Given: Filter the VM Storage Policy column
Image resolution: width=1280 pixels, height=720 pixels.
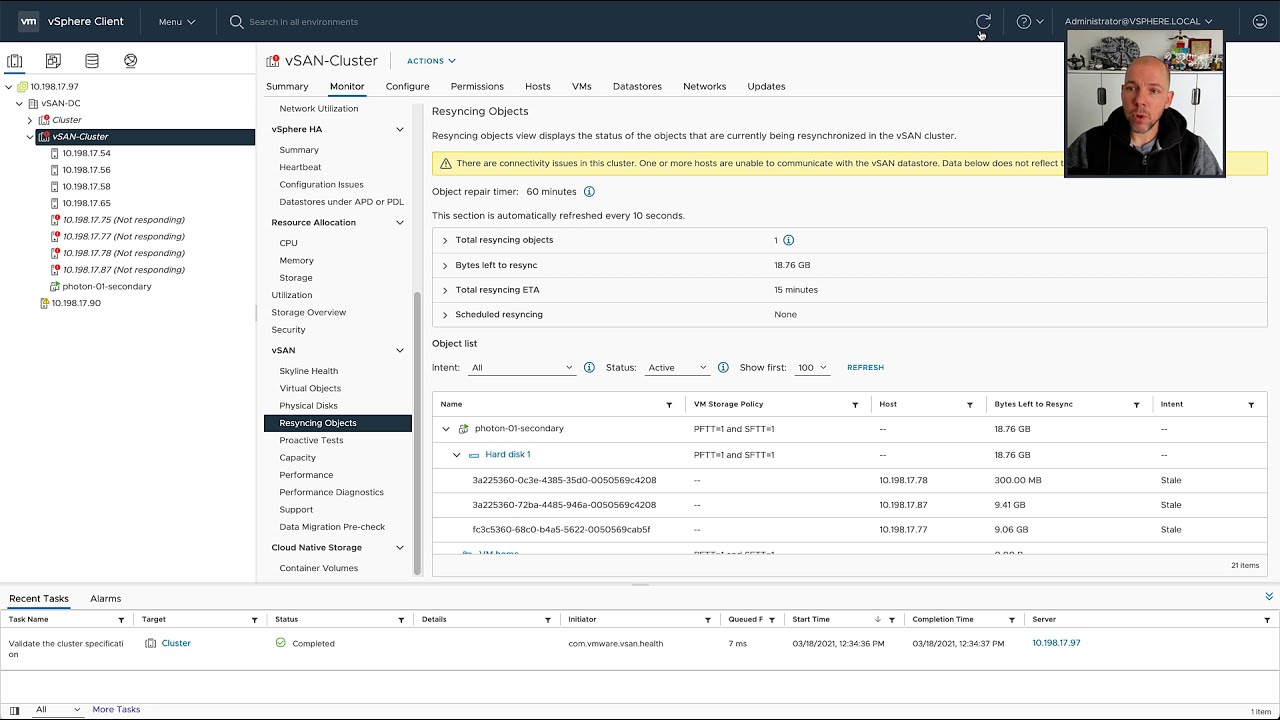Looking at the screenshot, I should (x=855, y=404).
